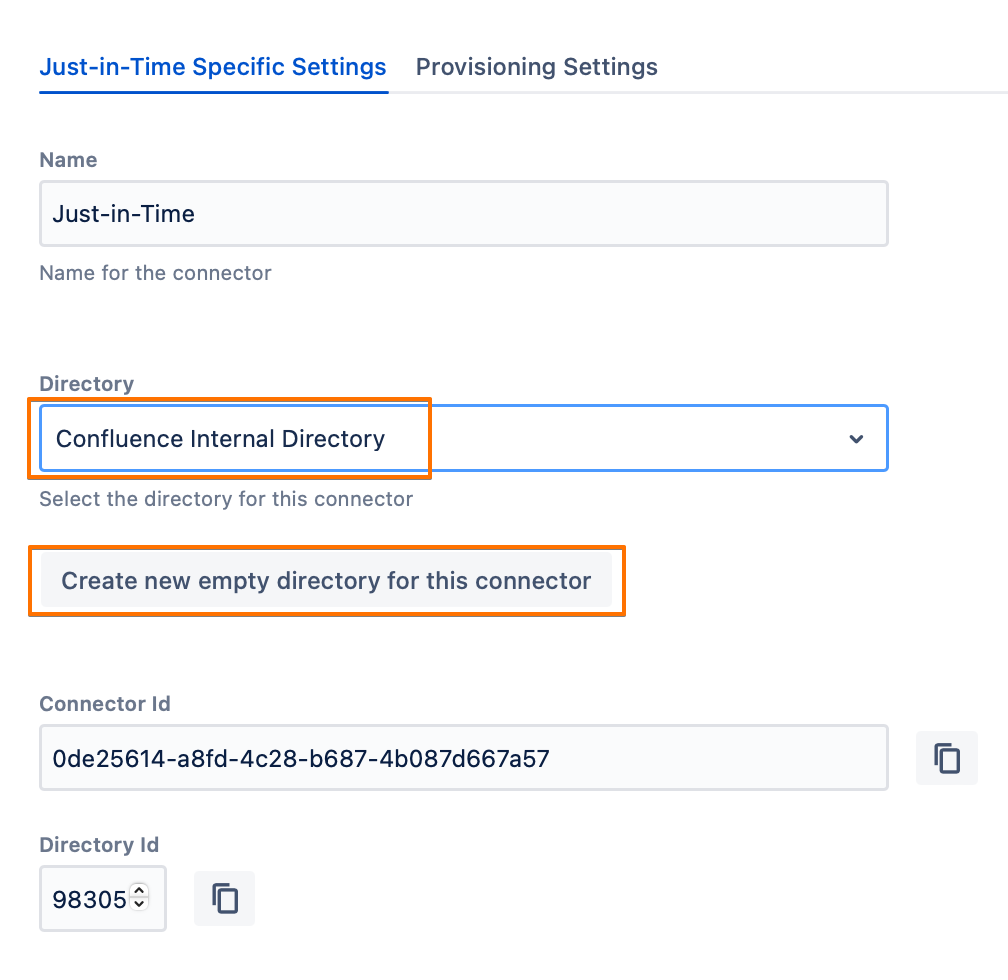
Task: Copy the Connector Id to clipboard
Action: pyautogui.click(x=946, y=758)
